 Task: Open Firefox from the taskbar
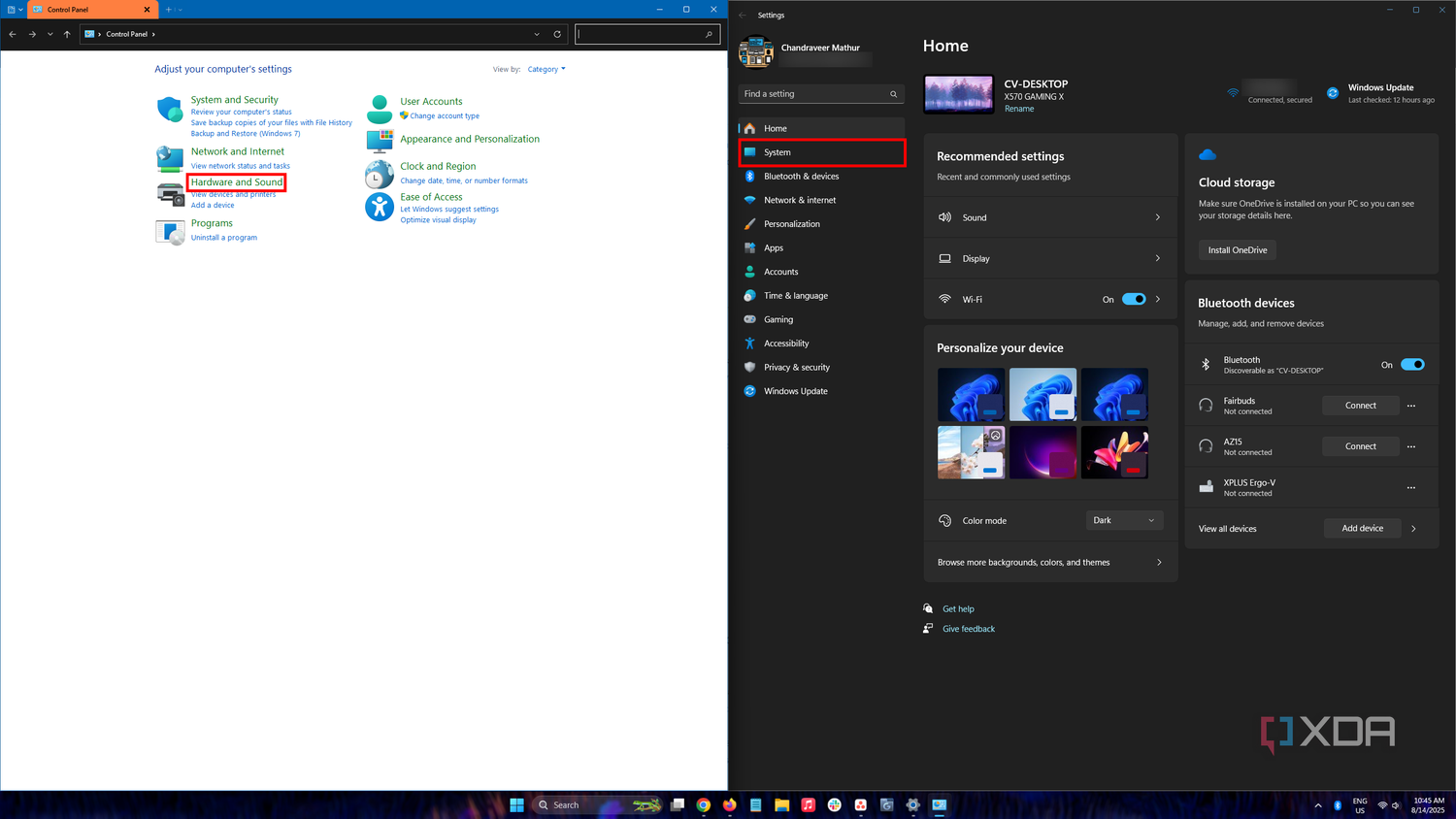tap(730, 804)
